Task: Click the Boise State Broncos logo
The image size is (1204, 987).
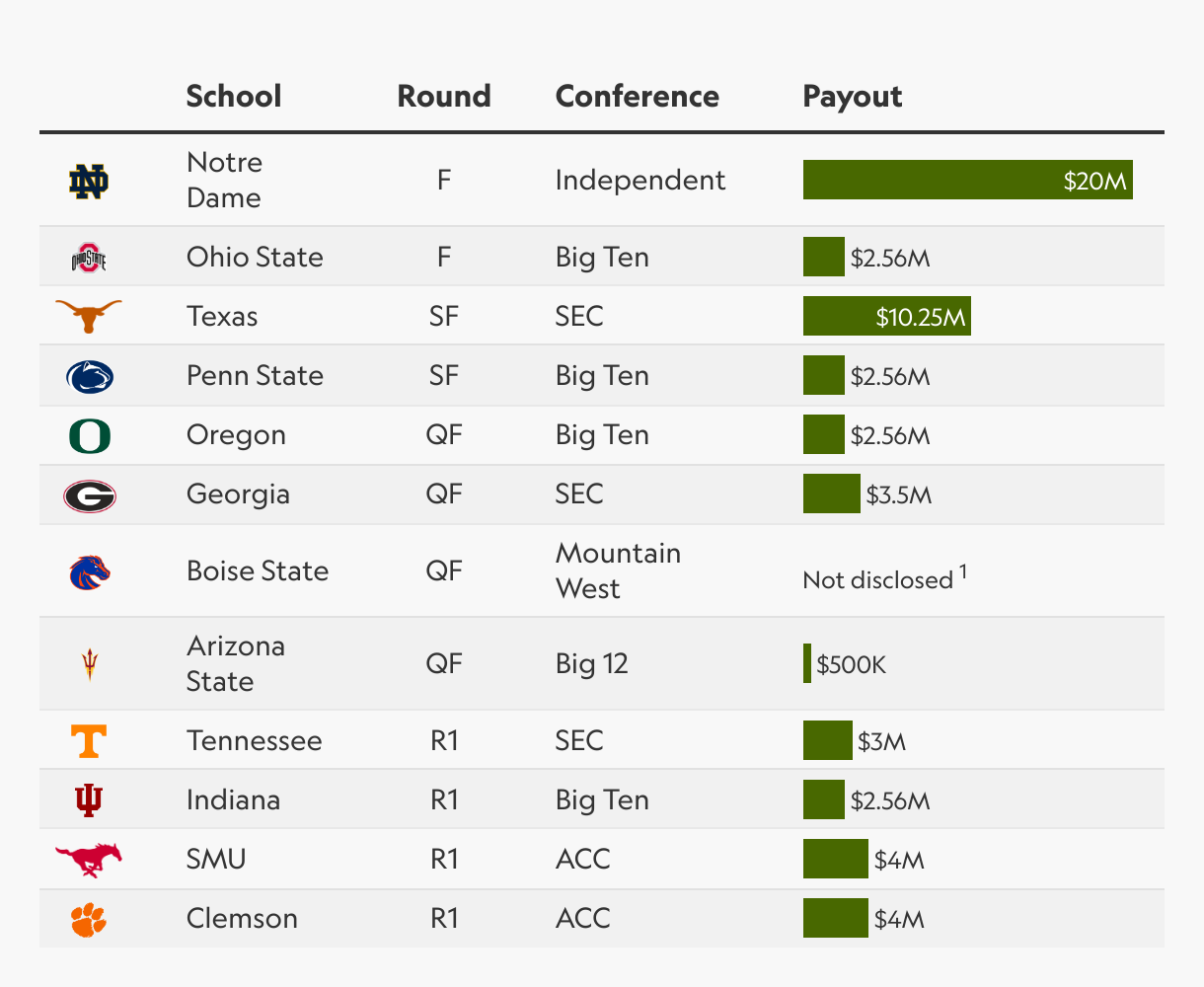Action: pos(89,571)
